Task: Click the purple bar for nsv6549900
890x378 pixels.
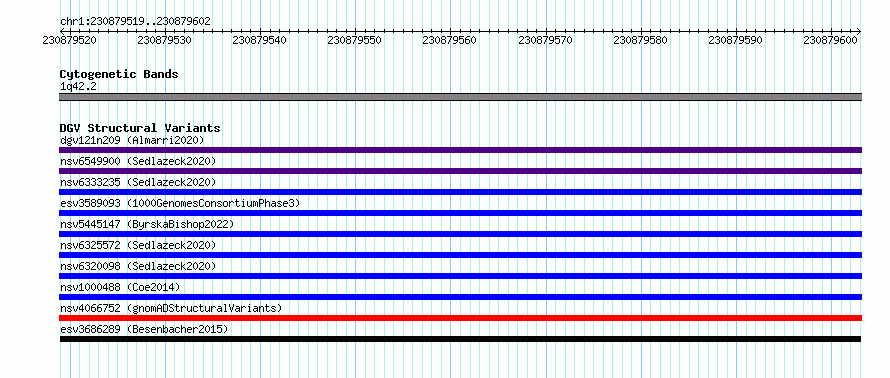Action: pyautogui.click(x=460, y=171)
